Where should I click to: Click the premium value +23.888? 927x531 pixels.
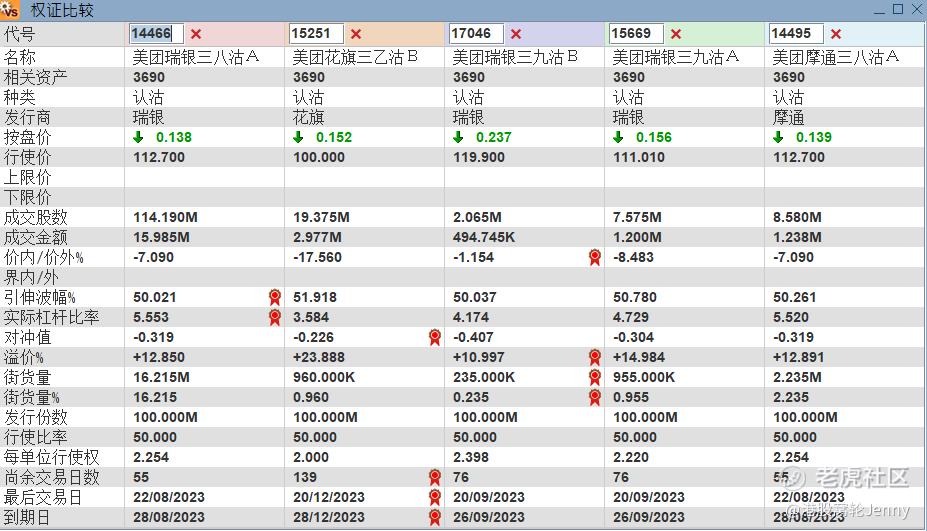pos(319,357)
